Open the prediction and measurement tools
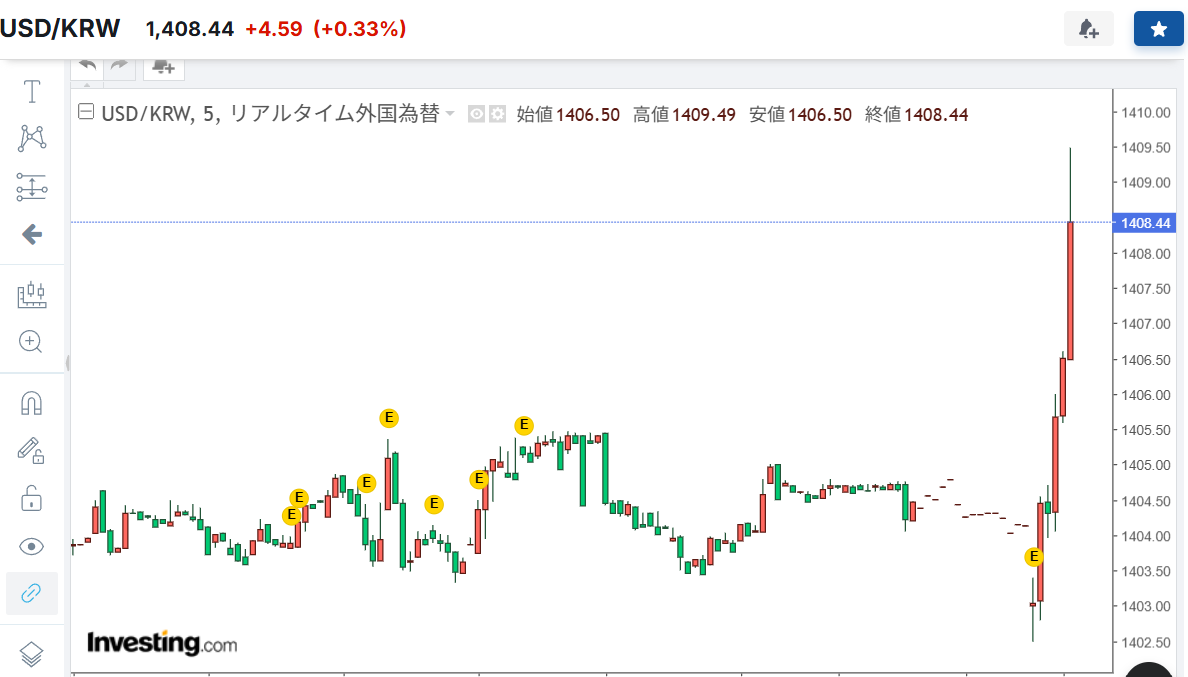Viewport: 1188px width, 677px height. [x=32, y=186]
